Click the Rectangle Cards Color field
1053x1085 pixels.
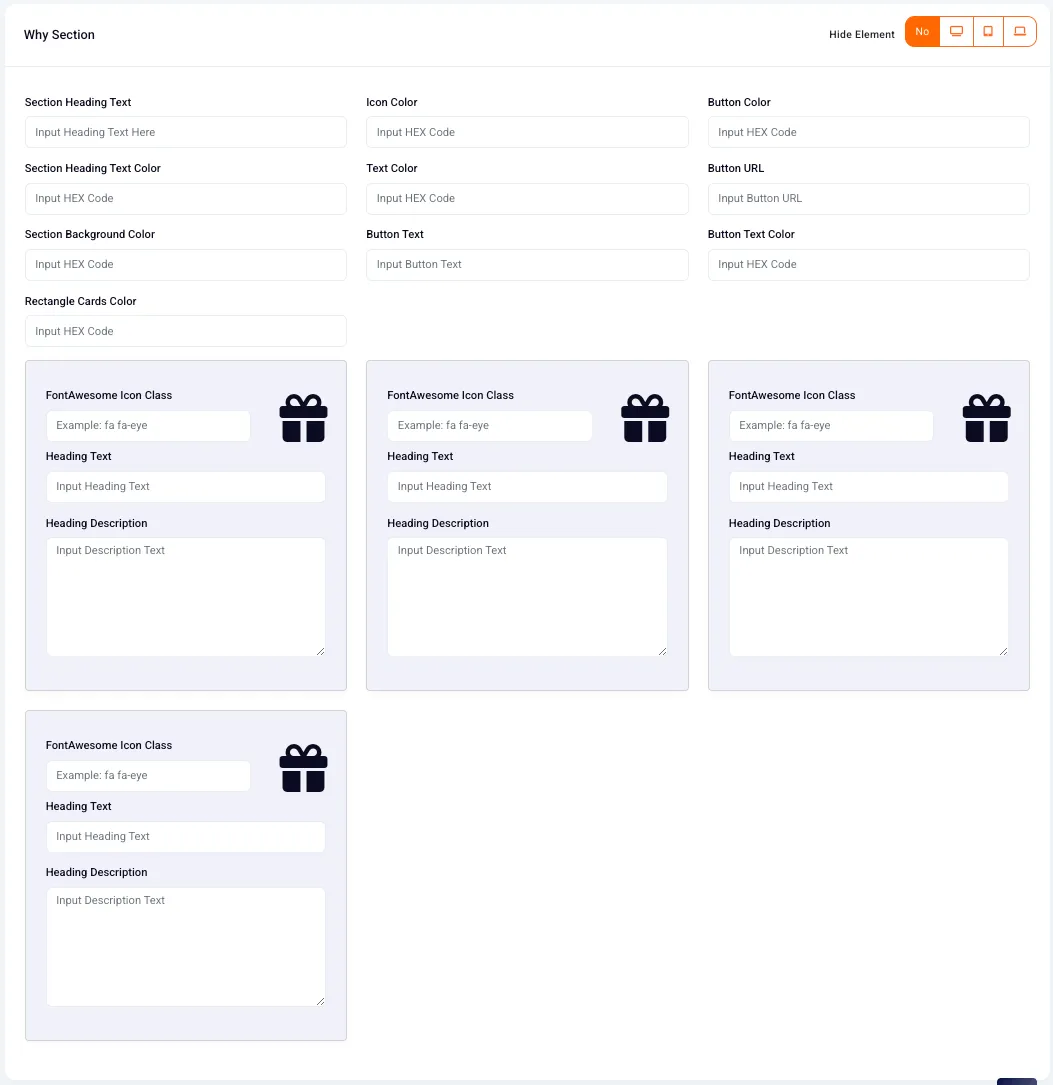point(185,331)
